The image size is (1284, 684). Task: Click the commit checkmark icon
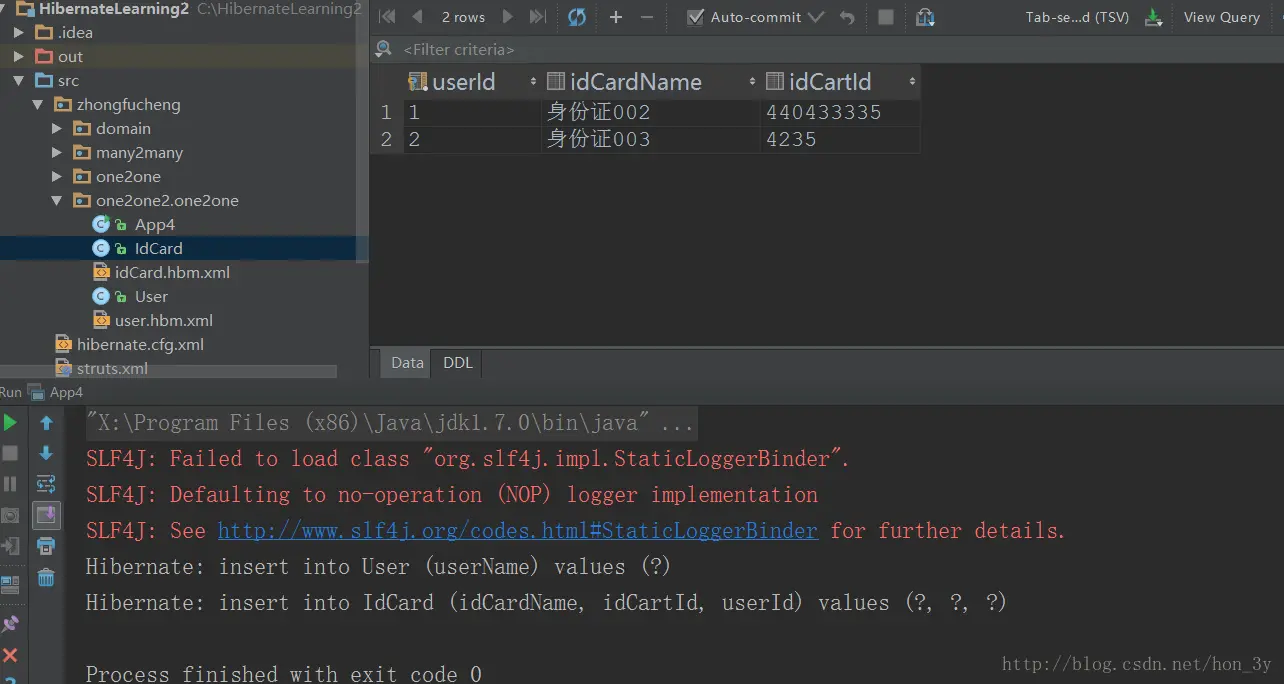click(816, 17)
